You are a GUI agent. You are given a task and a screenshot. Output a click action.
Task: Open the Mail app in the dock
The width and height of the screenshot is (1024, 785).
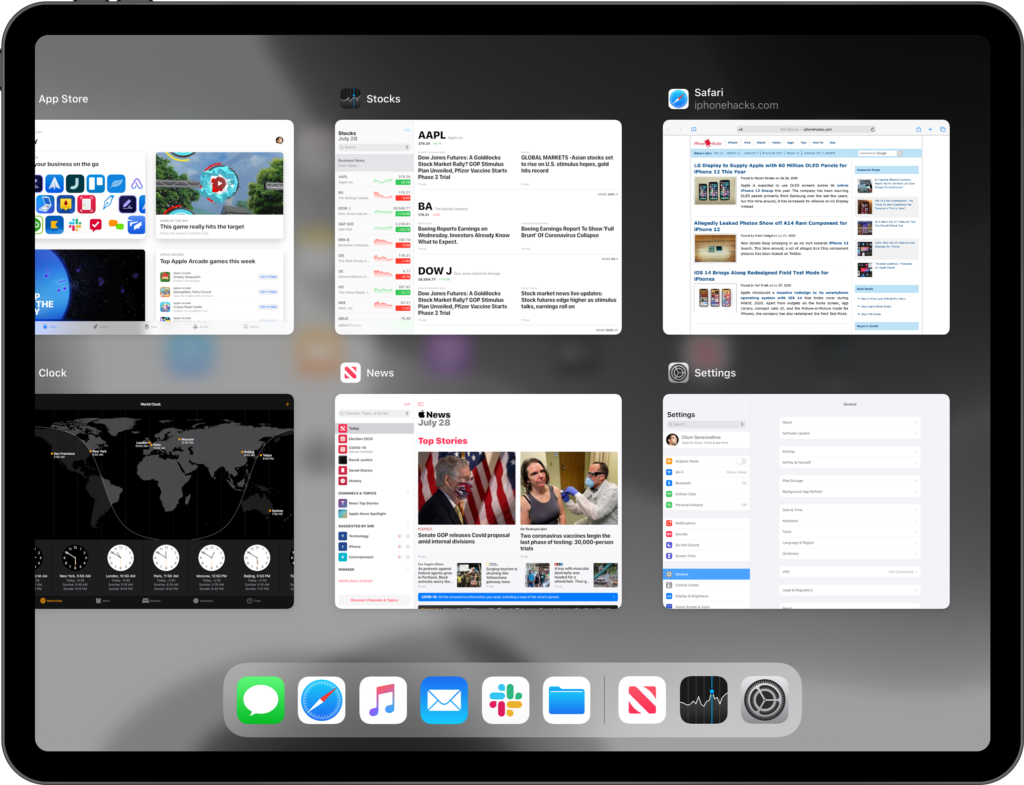(x=444, y=699)
